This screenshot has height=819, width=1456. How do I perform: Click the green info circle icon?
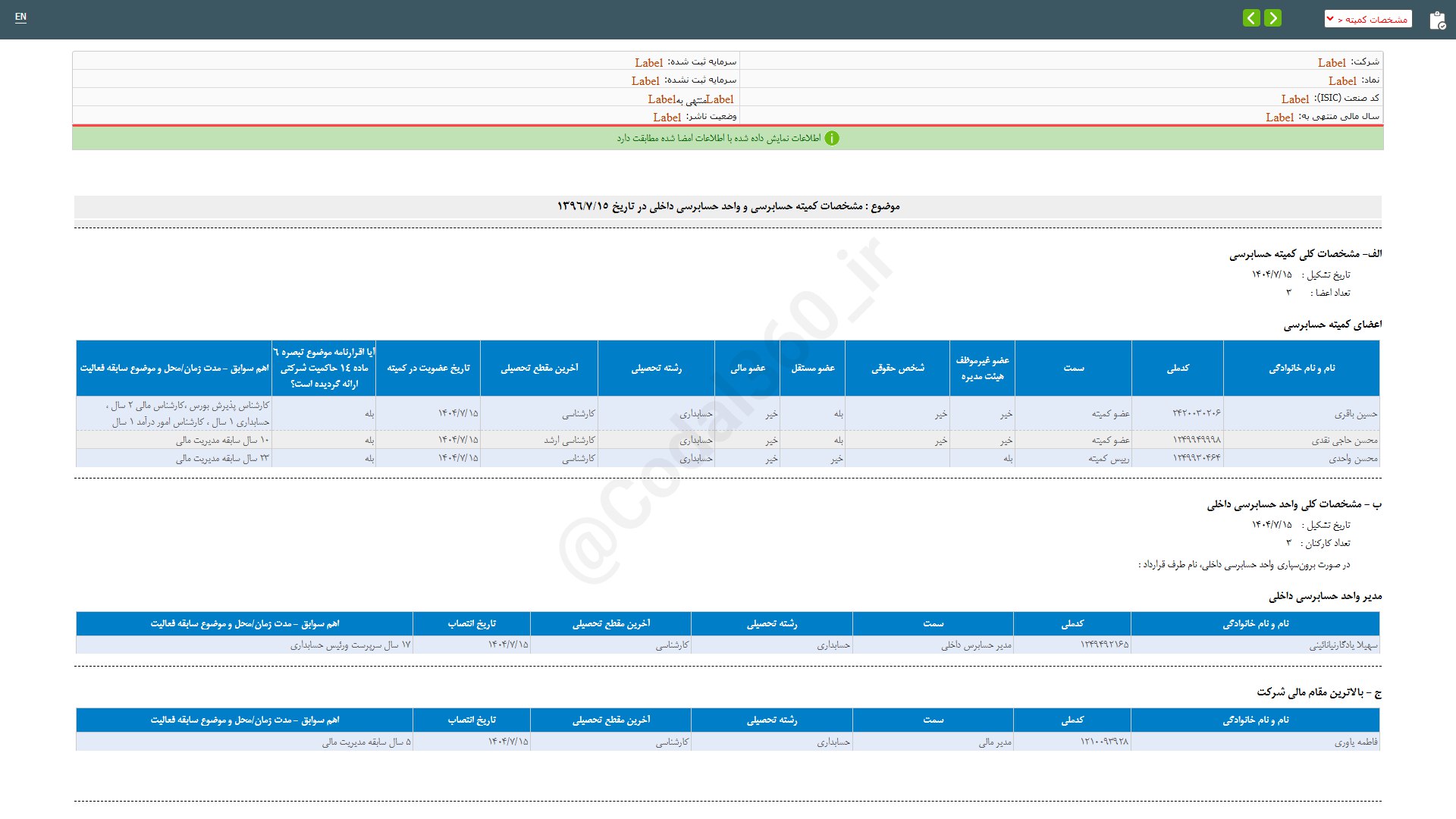(832, 138)
